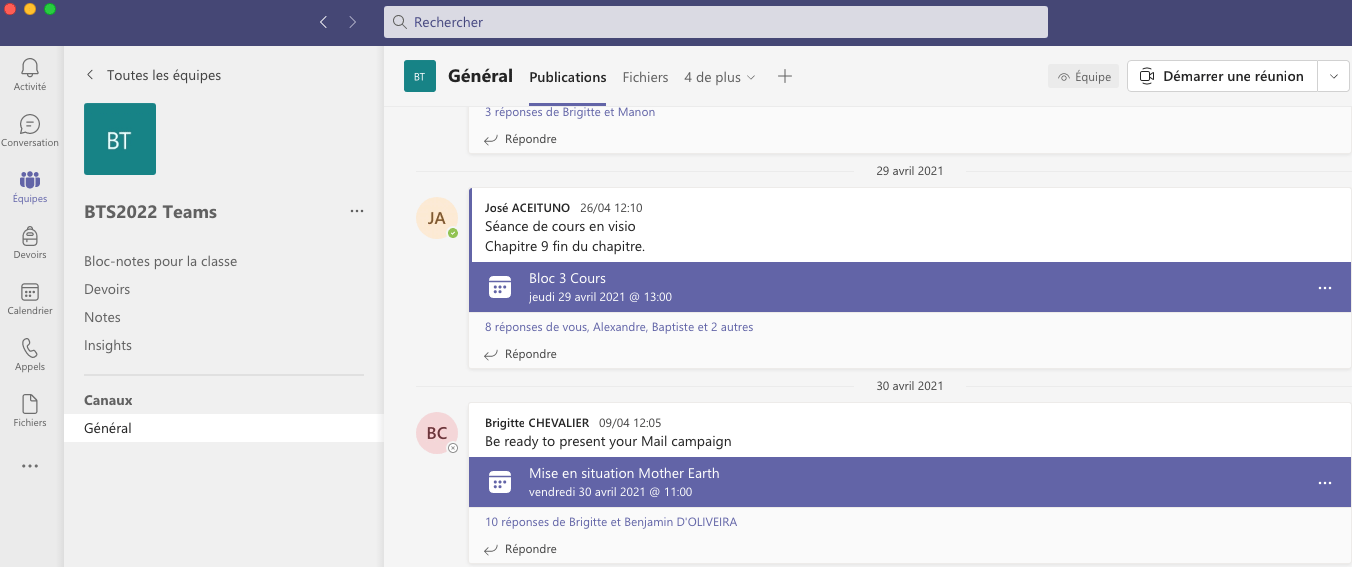Open Bloc 3 Cours meeting options ellipsis
The height and width of the screenshot is (567, 1352).
point(1325,288)
